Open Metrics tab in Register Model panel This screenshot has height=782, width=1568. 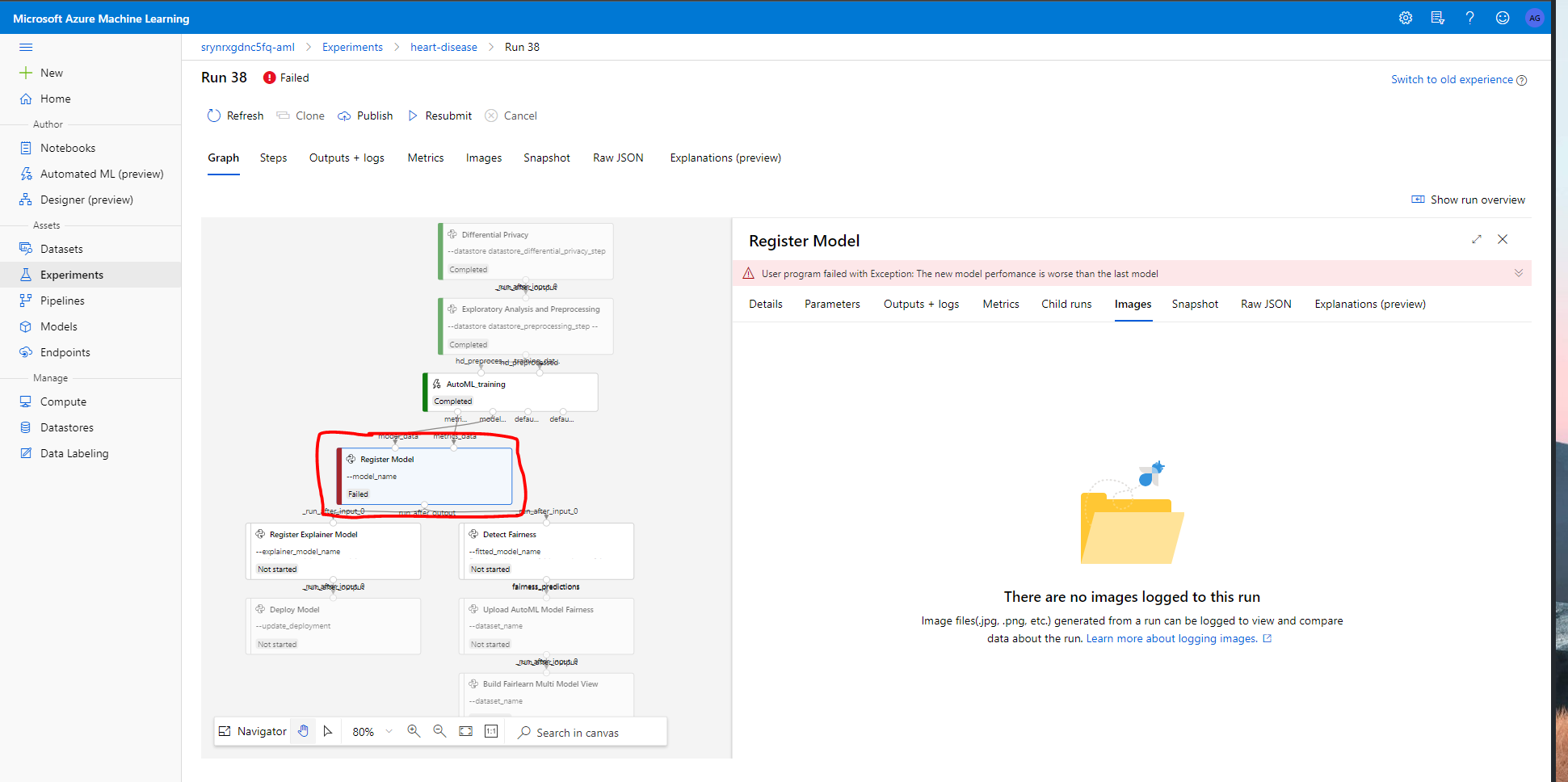(x=1001, y=304)
